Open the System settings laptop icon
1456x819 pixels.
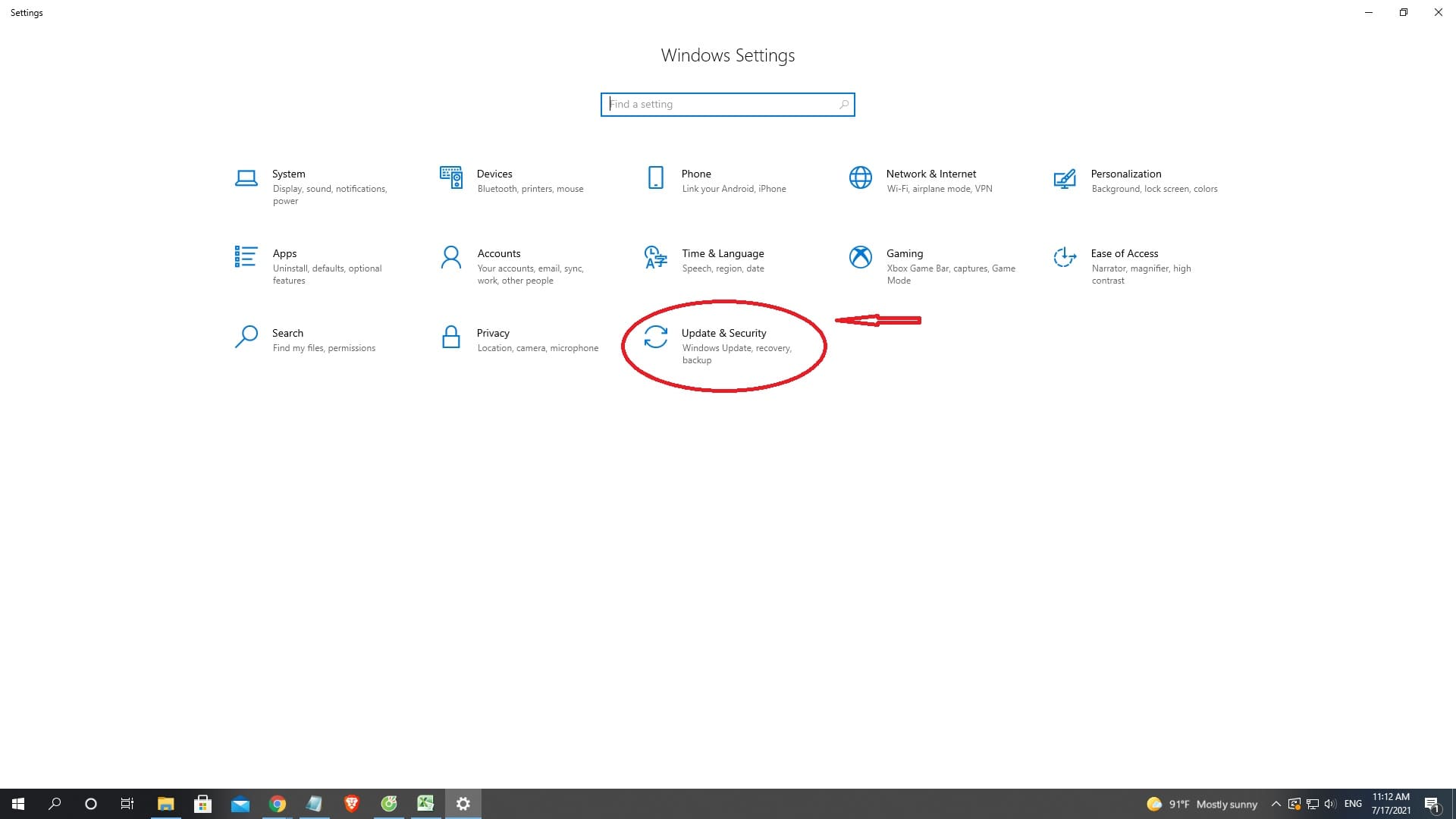246,178
